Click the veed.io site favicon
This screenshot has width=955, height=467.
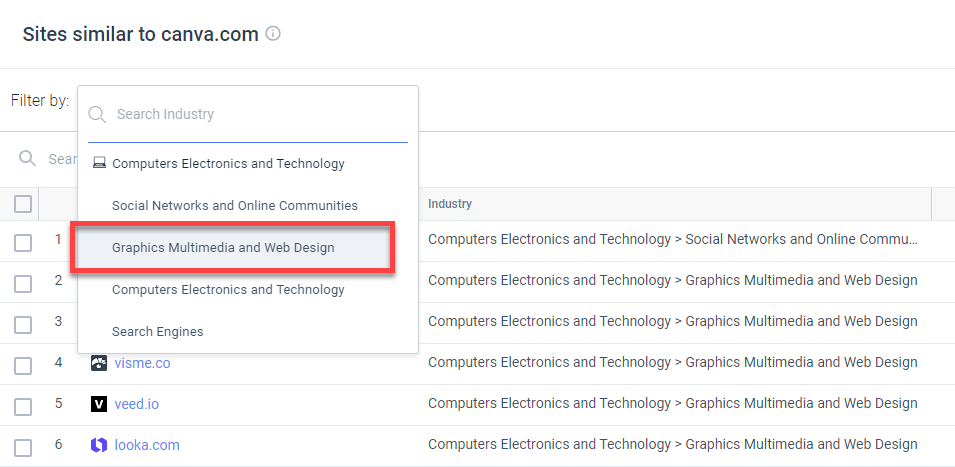point(99,404)
